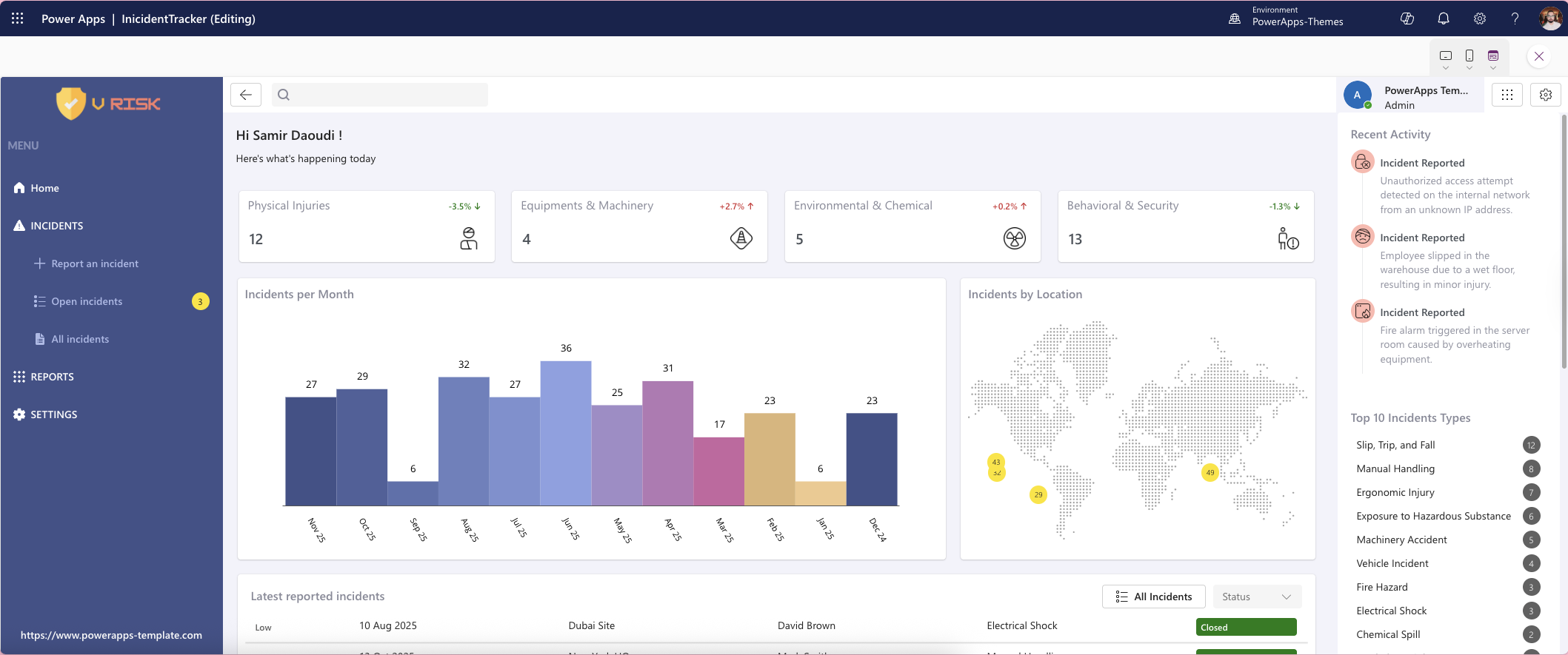Expand the phone preview device chevron
Image resolution: width=1568 pixels, height=655 pixels.
pos(1469,68)
